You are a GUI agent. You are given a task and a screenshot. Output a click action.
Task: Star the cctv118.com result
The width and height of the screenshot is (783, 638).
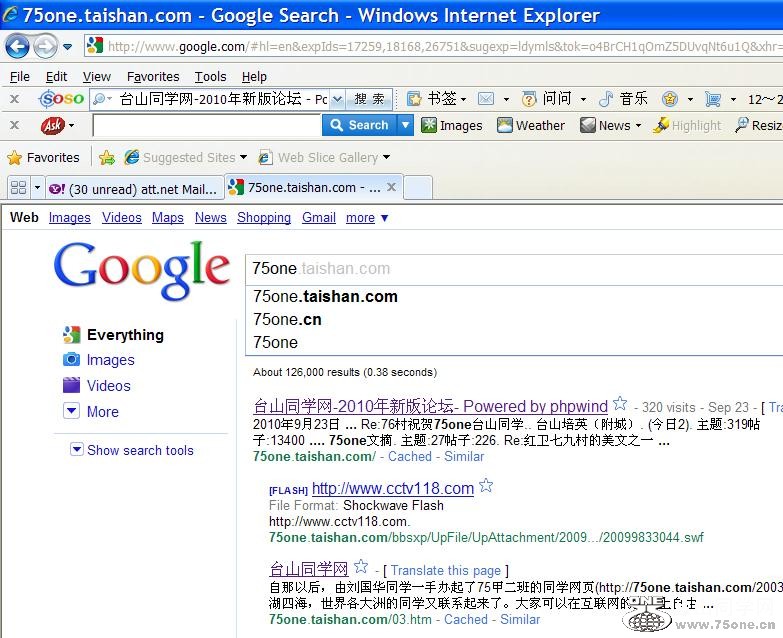pos(486,485)
